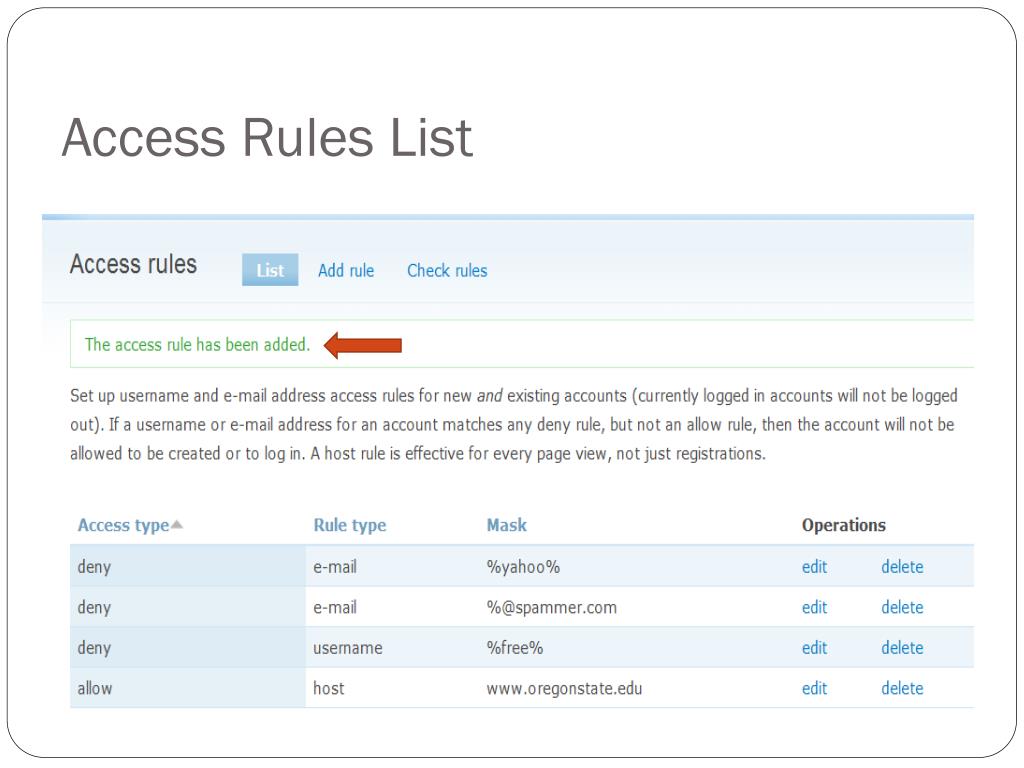
Task: Delete the %yahoo% deny rule
Action: point(902,567)
